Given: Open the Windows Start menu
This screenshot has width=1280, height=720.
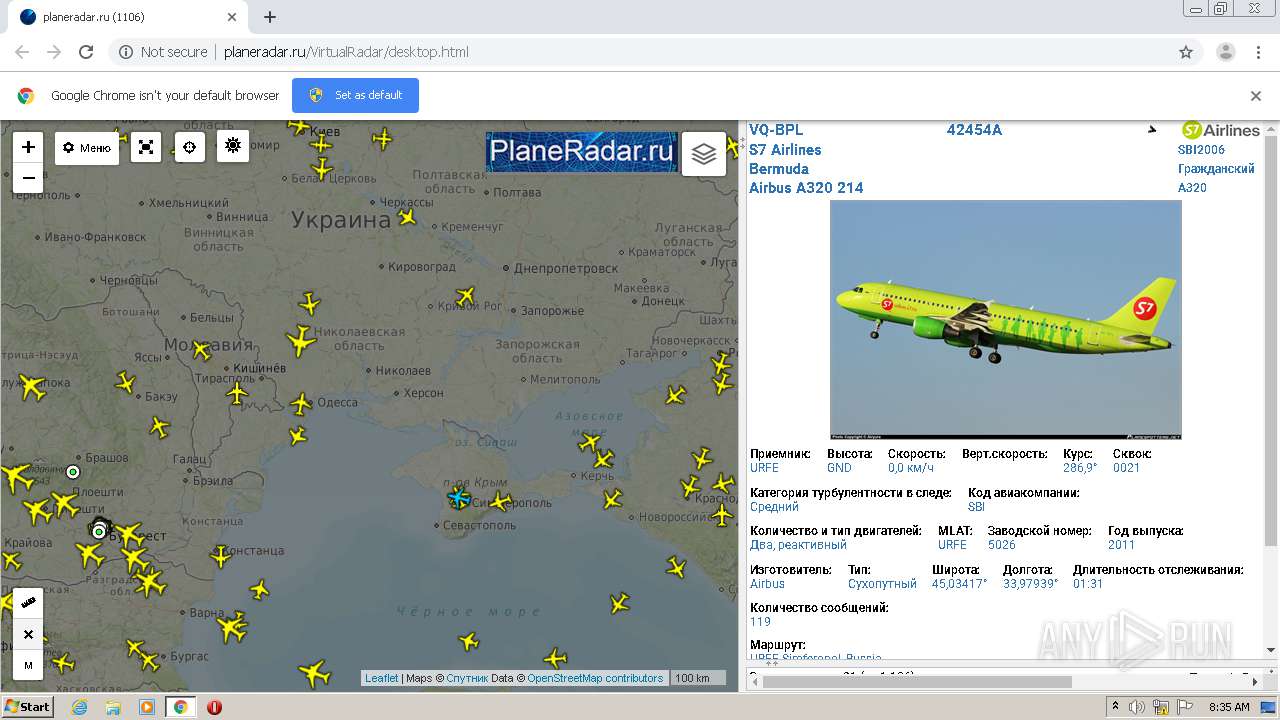Looking at the screenshot, I should pos(28,706).
